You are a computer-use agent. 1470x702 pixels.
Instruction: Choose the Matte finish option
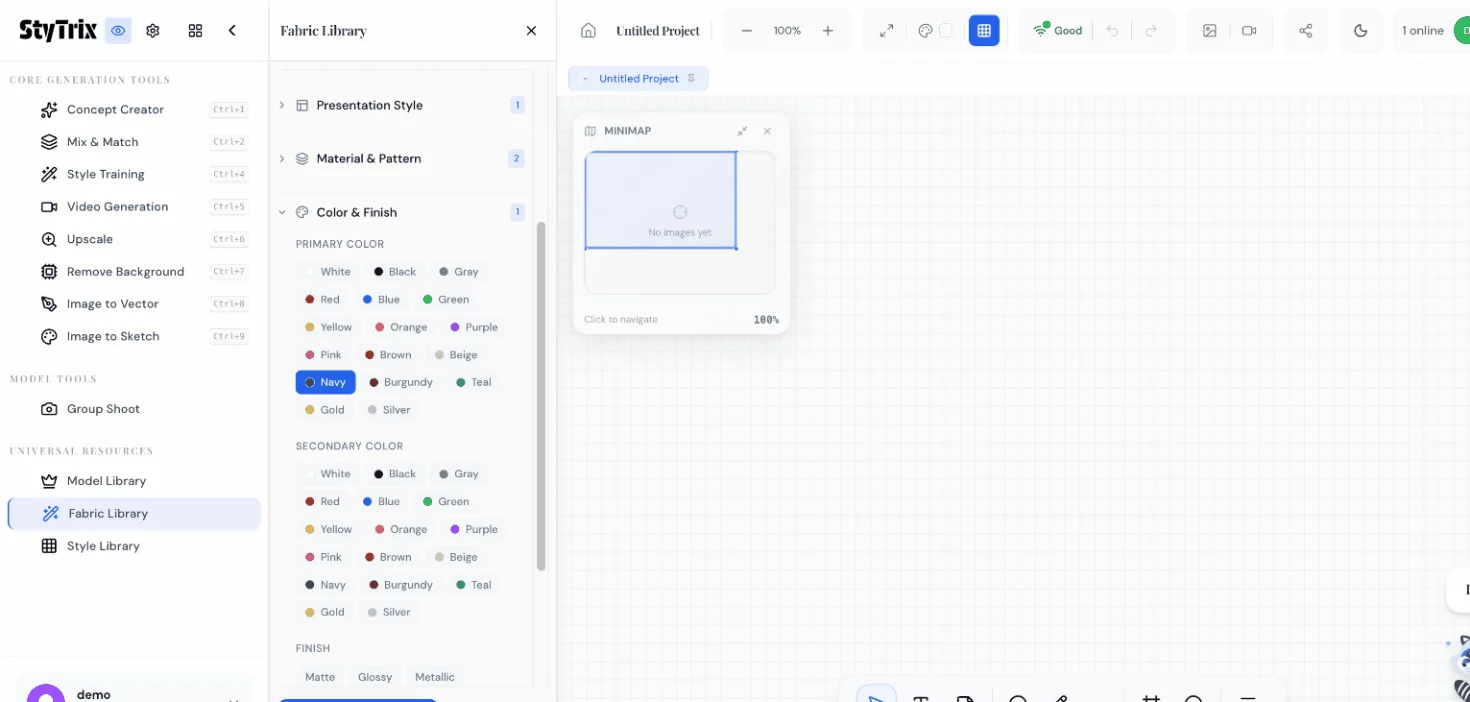[320, 677]
